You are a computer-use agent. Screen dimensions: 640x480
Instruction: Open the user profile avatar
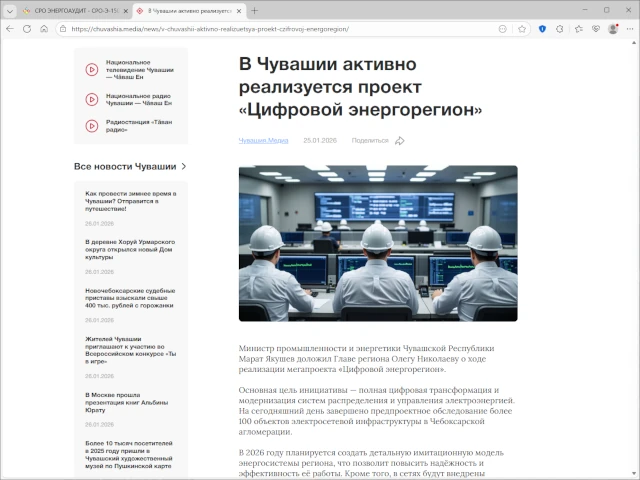613,29
